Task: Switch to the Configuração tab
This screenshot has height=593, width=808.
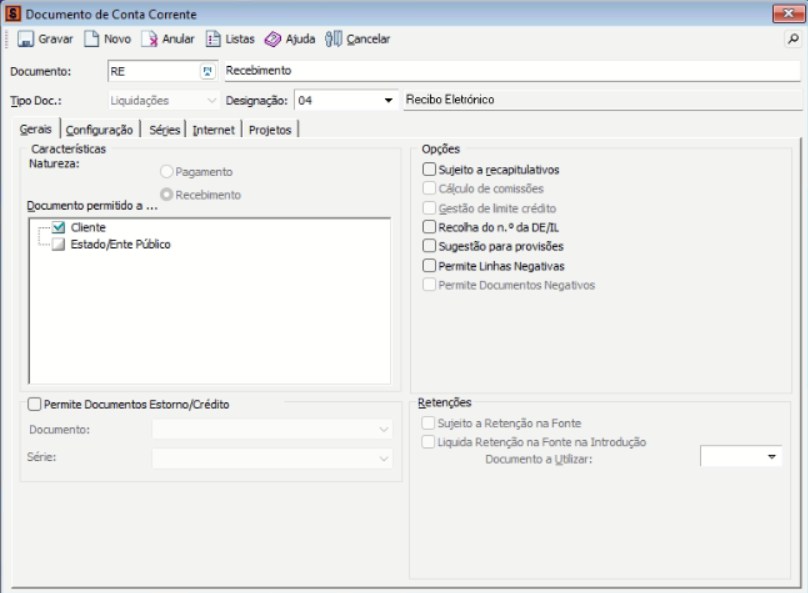Action: click(99, 130)
